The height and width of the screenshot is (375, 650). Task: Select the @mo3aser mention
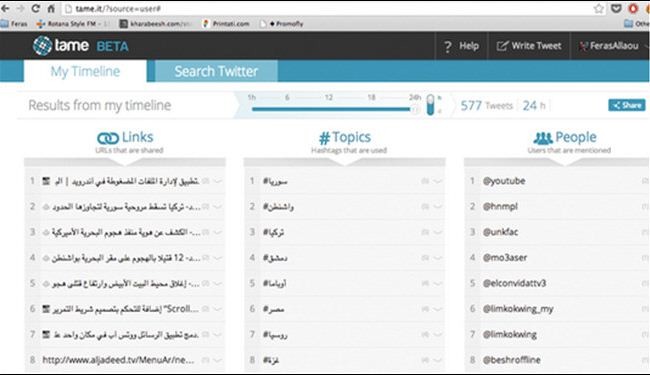504,258
